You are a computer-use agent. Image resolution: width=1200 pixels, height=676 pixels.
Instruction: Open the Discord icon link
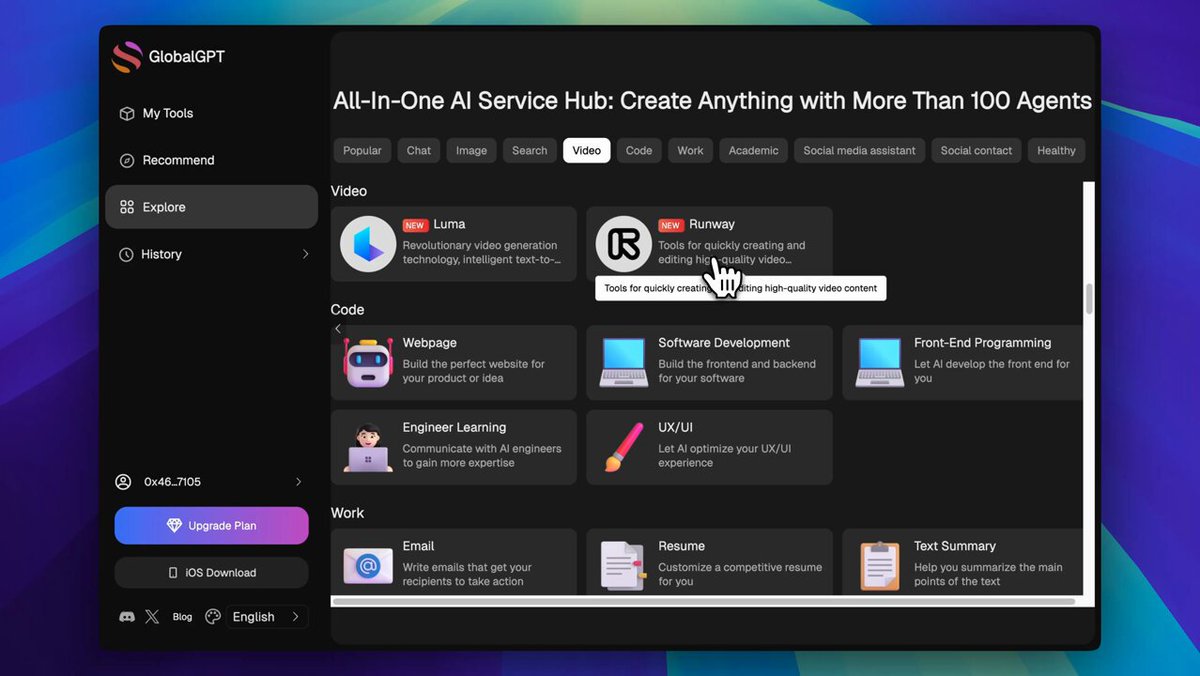coord(127,617)
